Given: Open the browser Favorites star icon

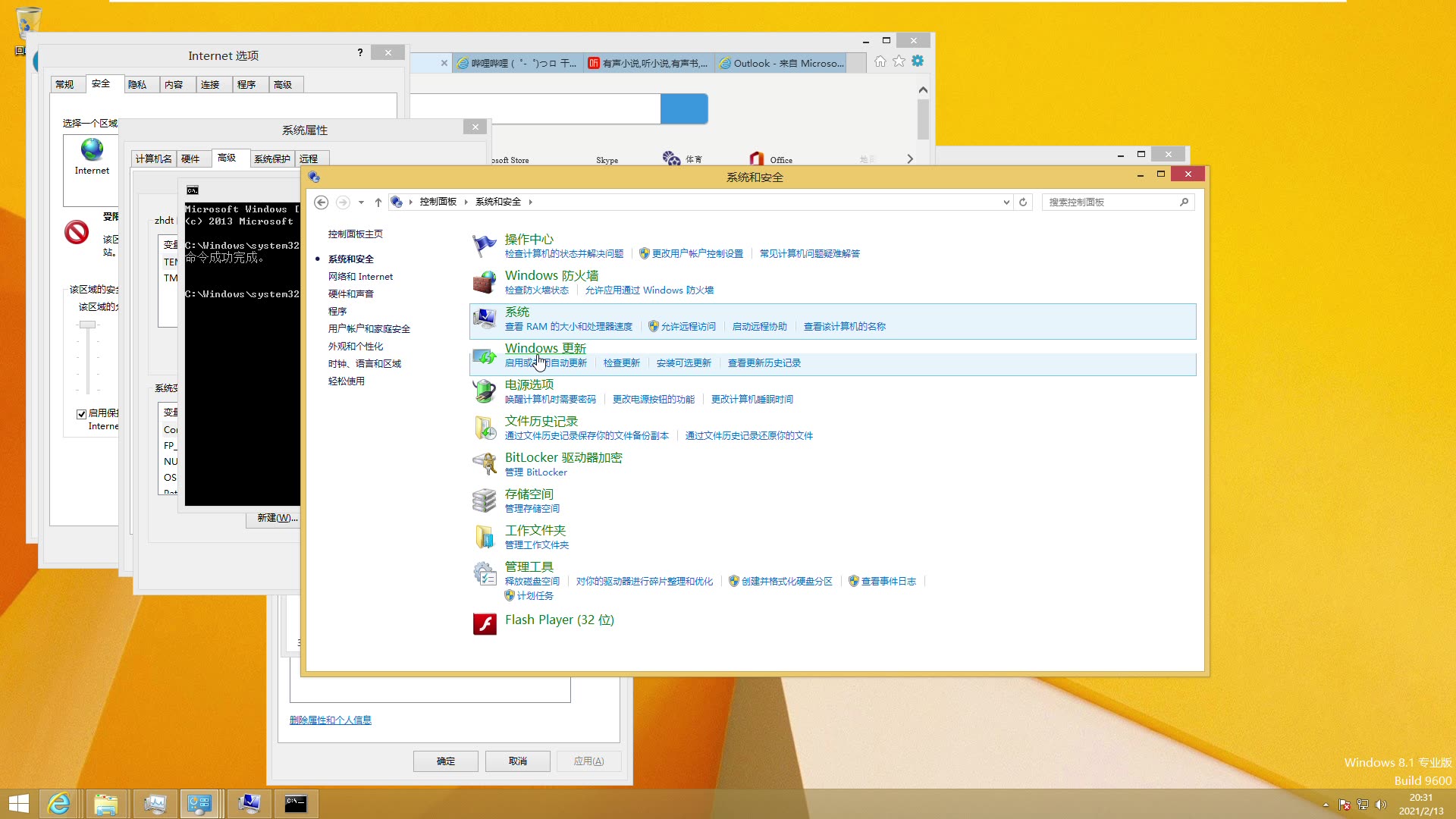Looking at the screenshot, I should [899, 61].
